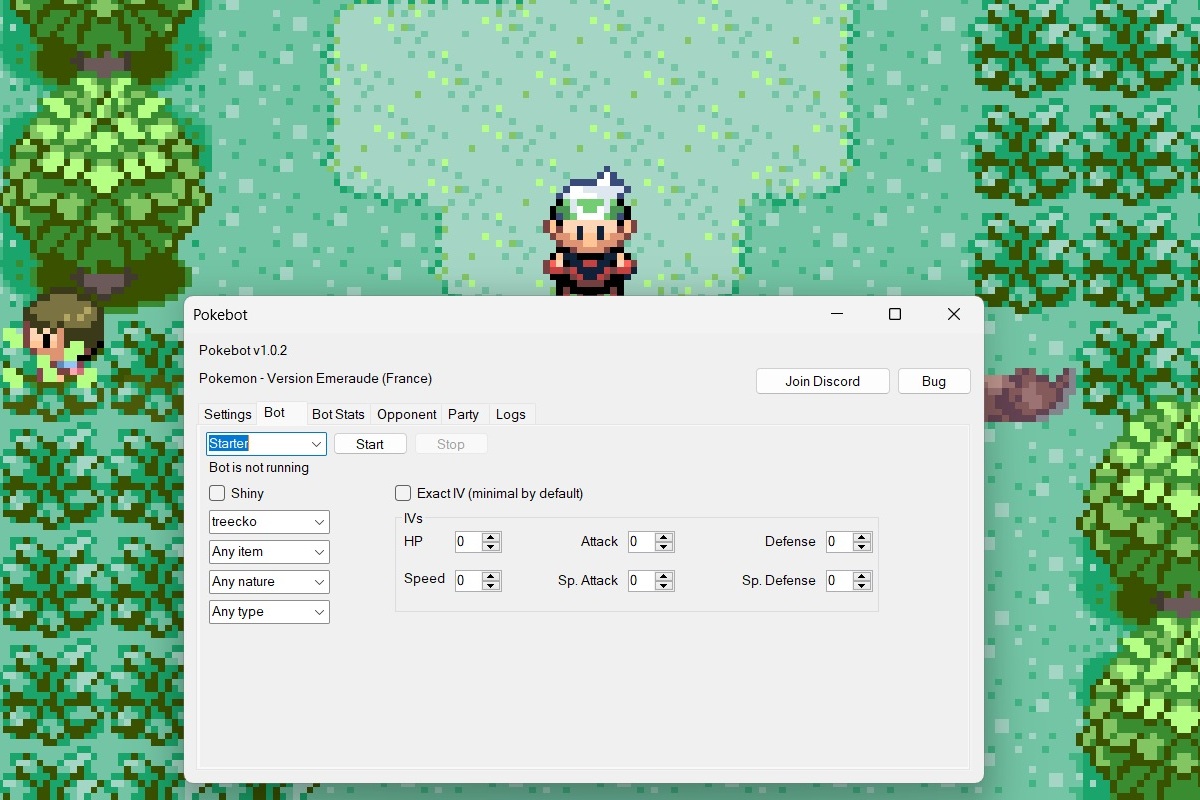Click the Join Discord button

coord(823,381)
